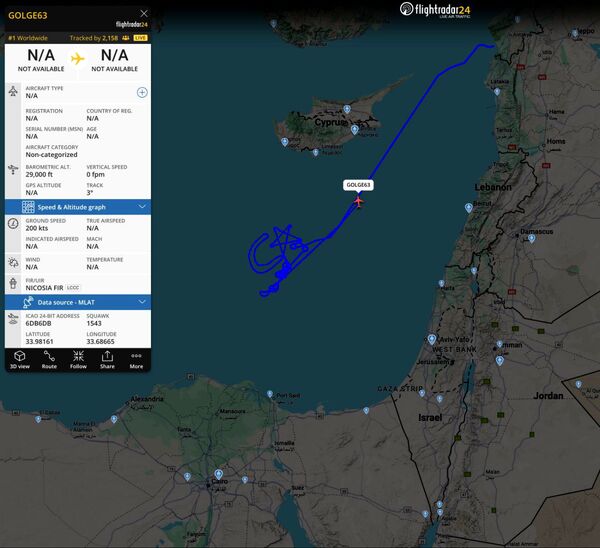600x548 pixels.
Task: Click the ICAO address 6DB6DB value
Action: [38, 323]
